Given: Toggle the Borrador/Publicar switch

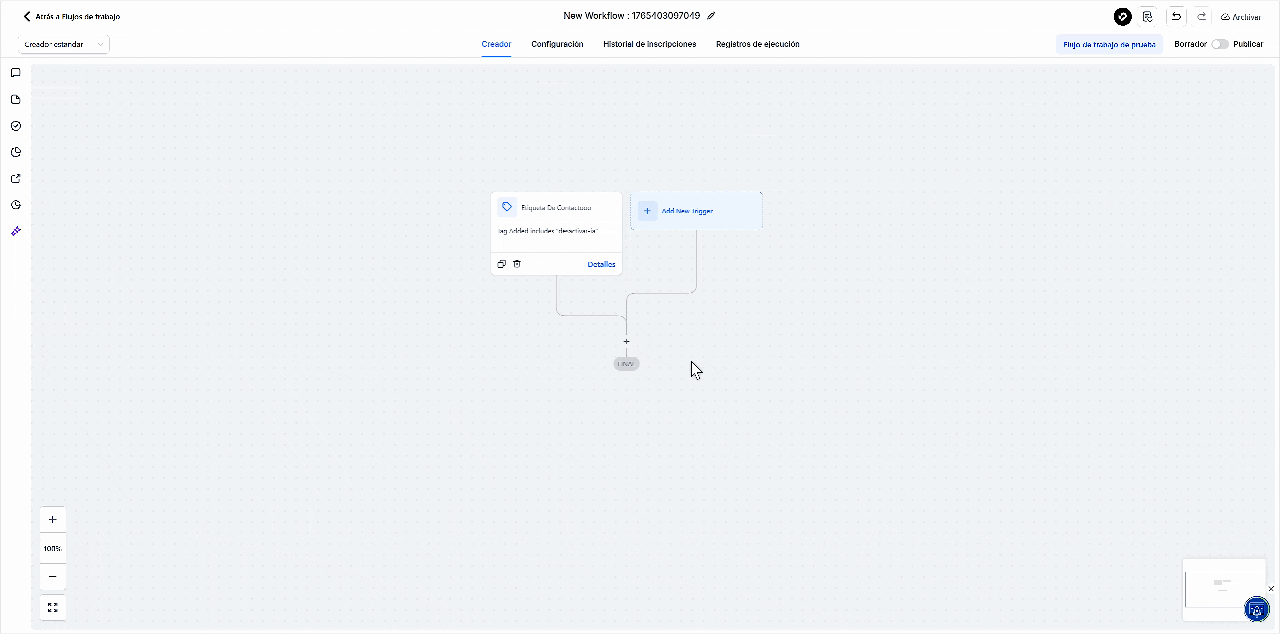Looking at the screenshot, I should tap(1219, 44).
